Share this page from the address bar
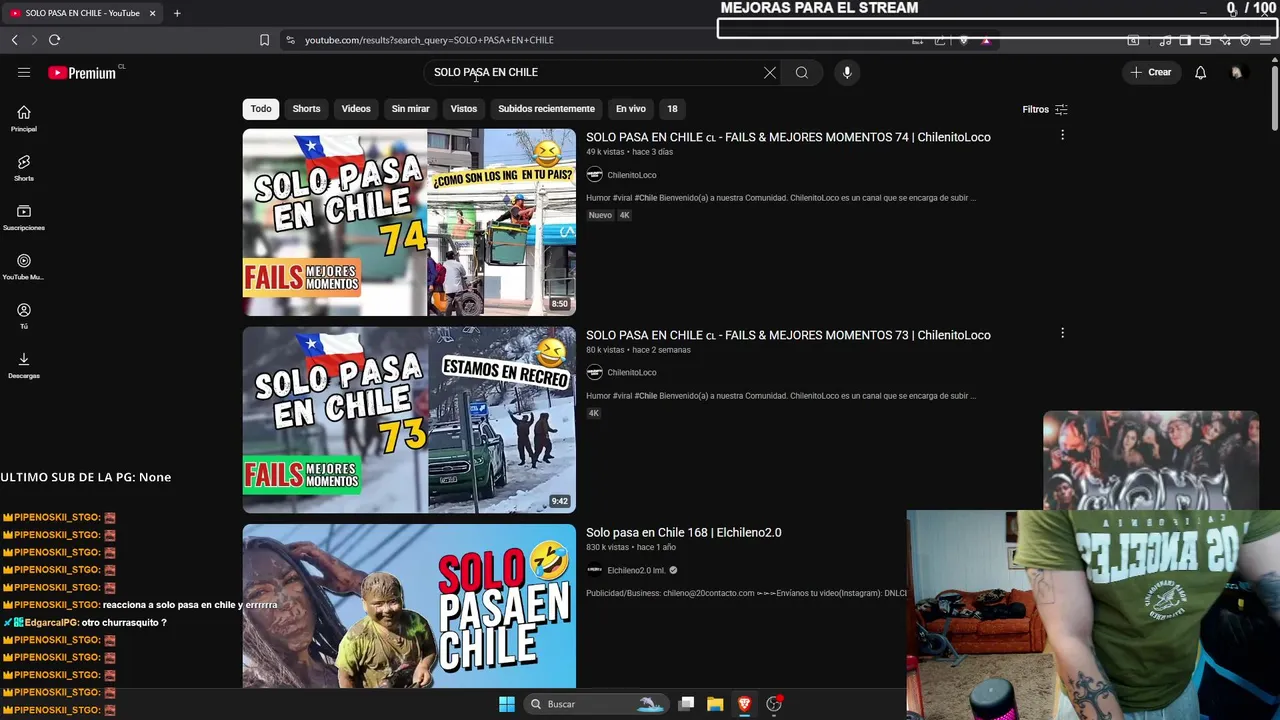The width and height of the screenshot is (1280, 720). tap(940, 41)
